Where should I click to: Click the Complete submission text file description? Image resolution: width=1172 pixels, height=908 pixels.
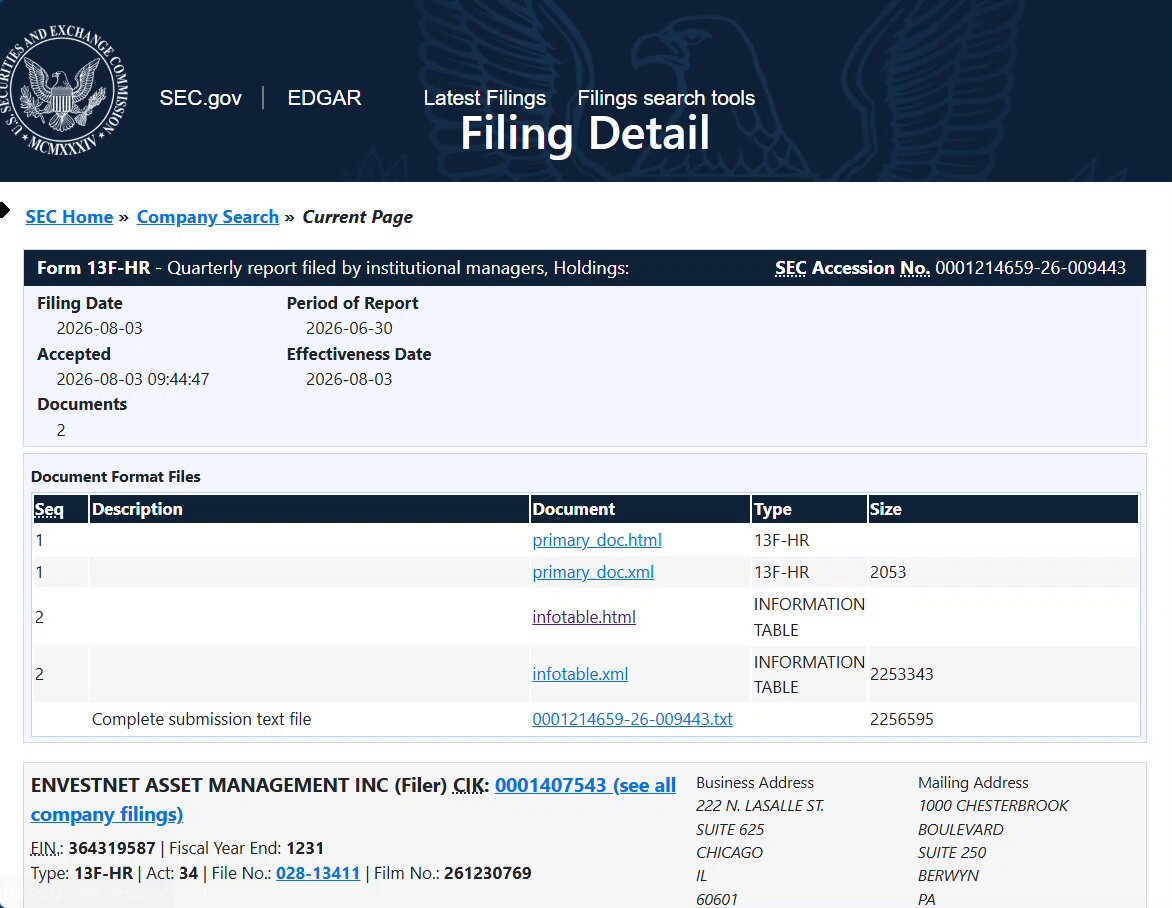click(202, 719)
